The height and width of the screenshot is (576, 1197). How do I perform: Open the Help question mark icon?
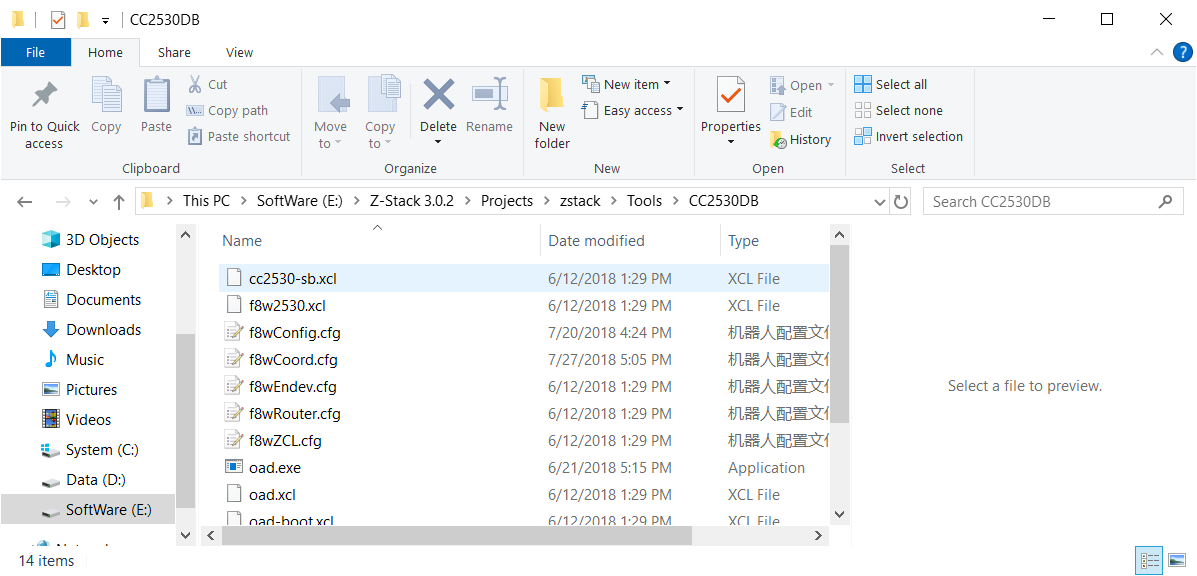(1182, 53)
